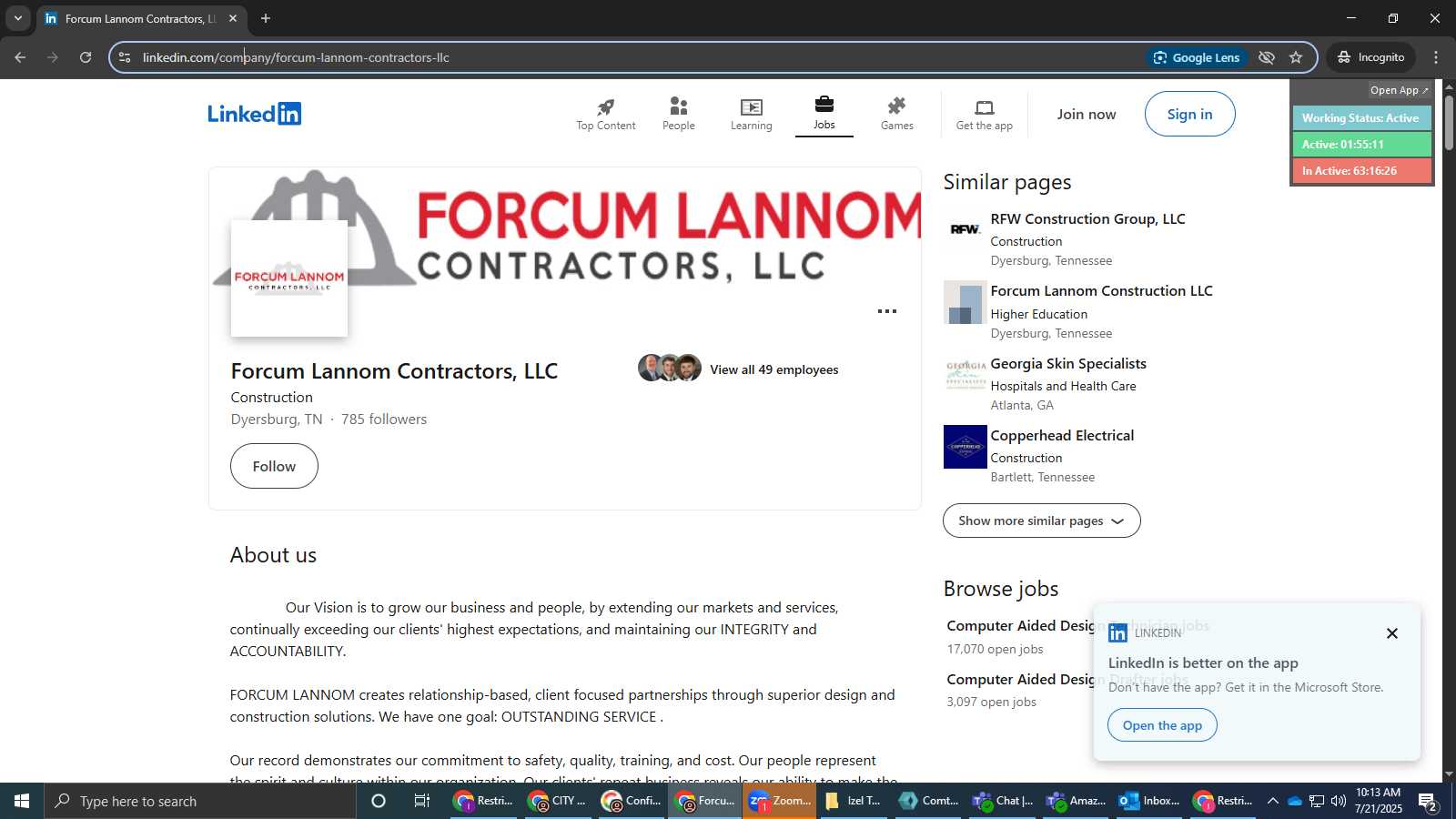Click the site information icon
The image size is (1456, 819).
point(125,57)
